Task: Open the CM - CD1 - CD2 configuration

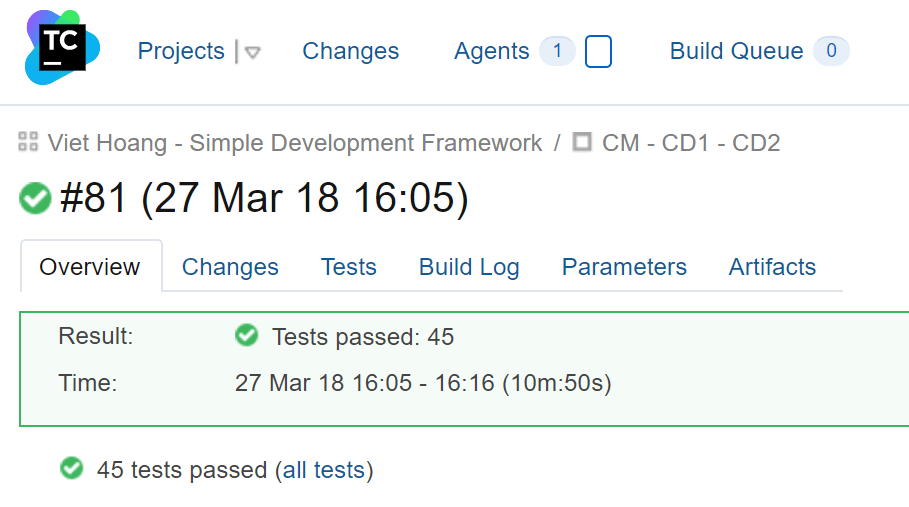Action: point(690,143)
